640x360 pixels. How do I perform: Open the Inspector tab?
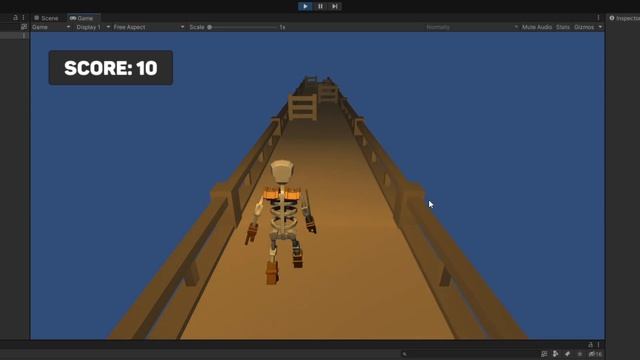(624, 18)
